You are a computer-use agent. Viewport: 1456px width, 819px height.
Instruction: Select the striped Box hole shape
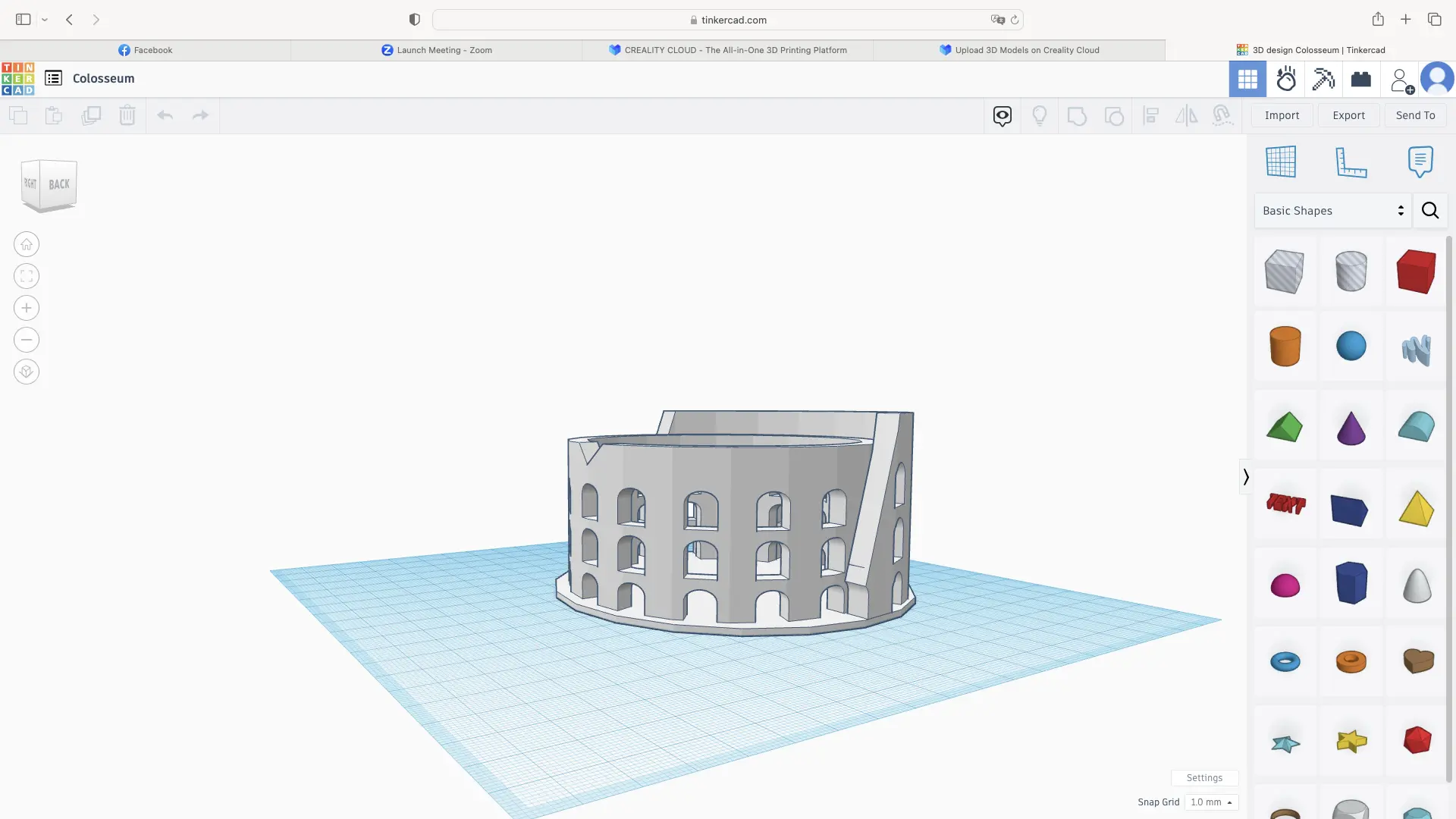[1285, 271]
